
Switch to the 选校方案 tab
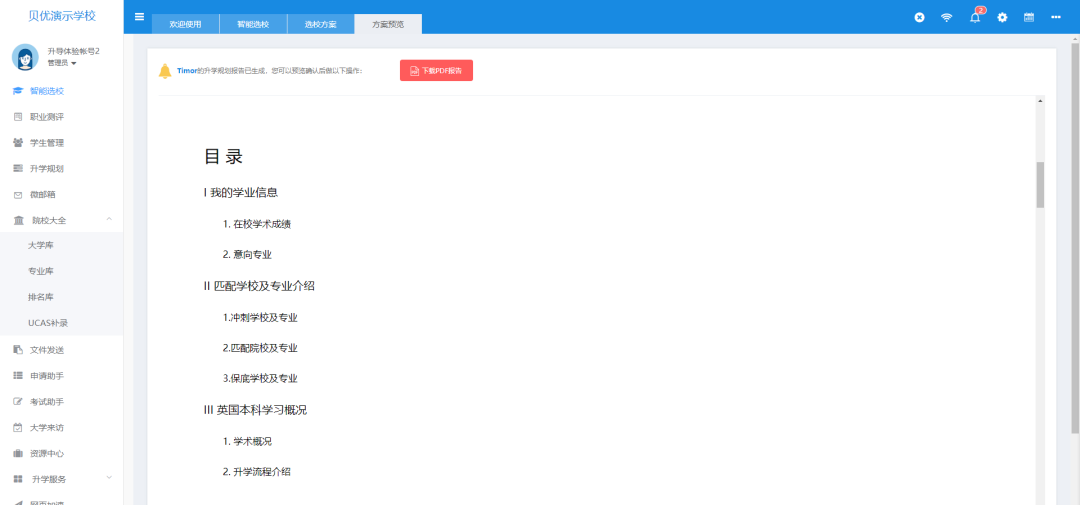pos(320,24)
